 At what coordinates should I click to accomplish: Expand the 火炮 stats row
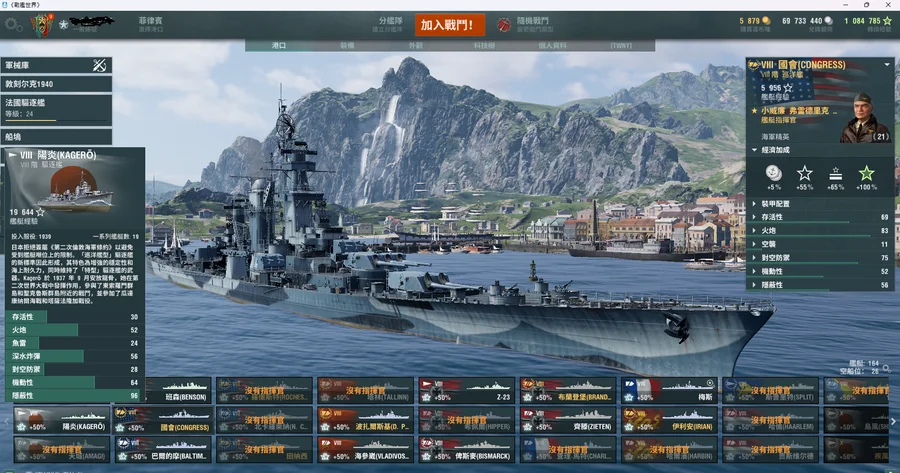[x=820, y=230]
